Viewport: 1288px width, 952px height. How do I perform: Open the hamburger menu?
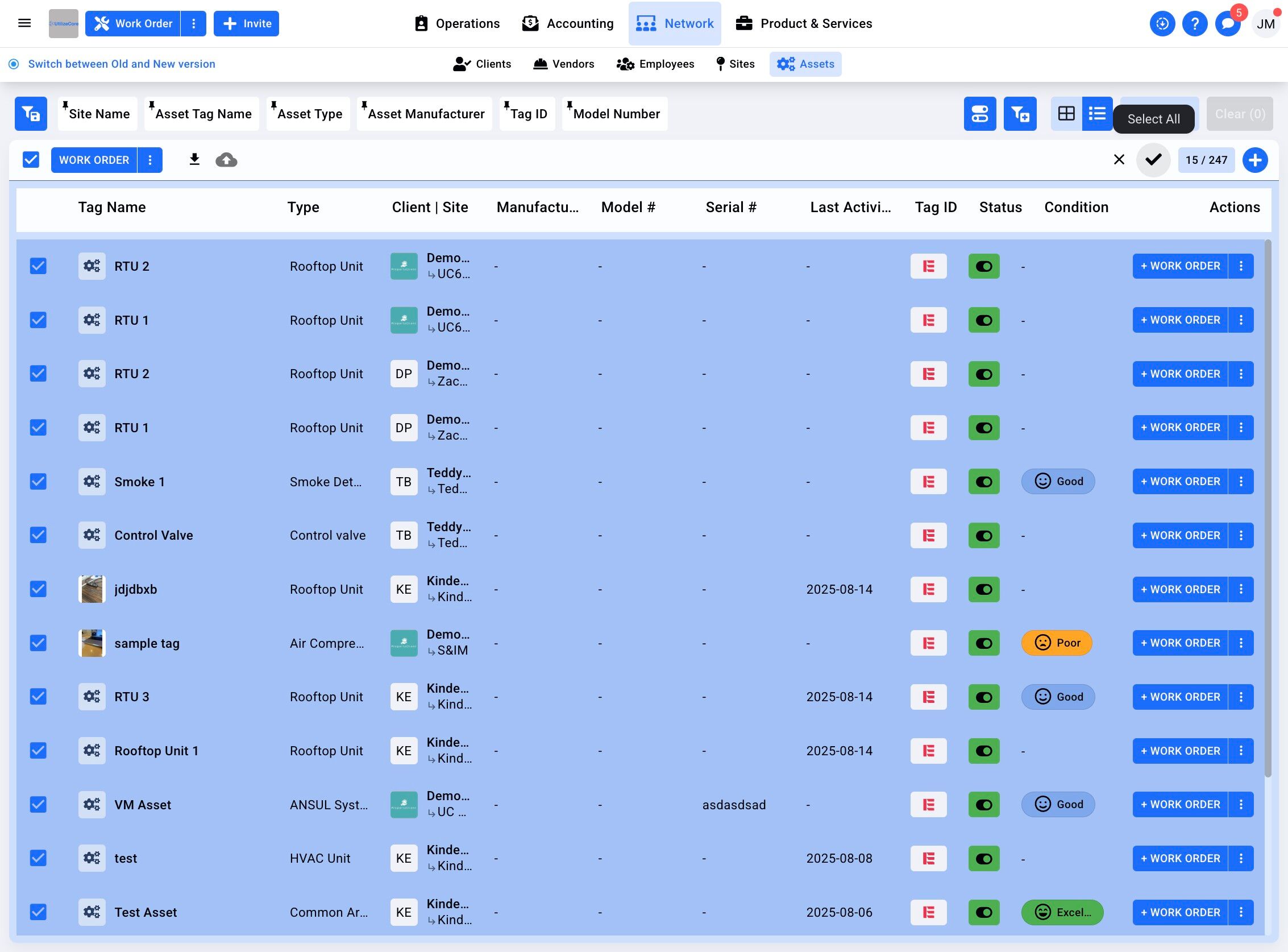pos(24,24)
